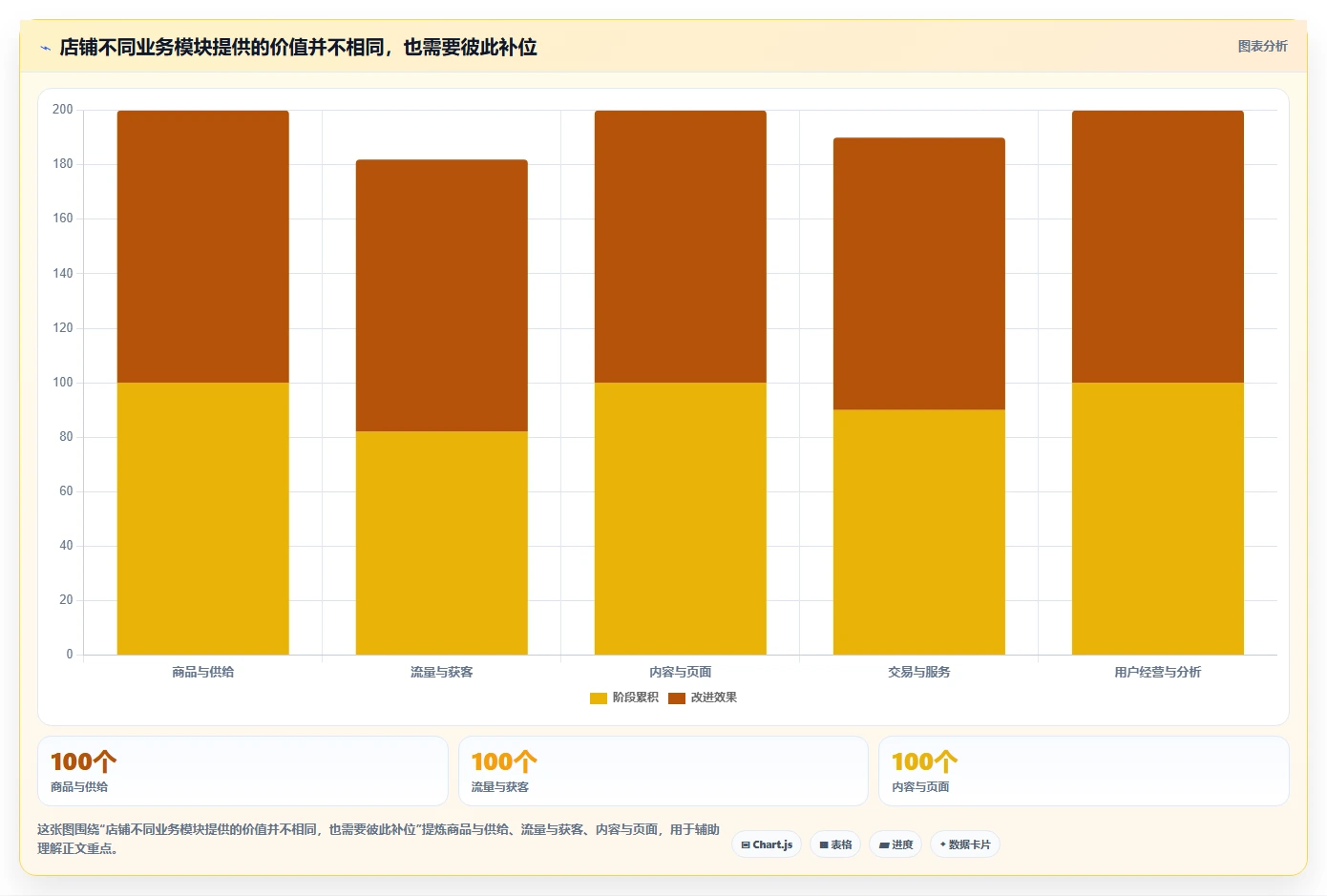Image resolution: width=1327 pixels, height=896 pixels.
Task: Click the 改进效果 legend label text
Action: tap(714, 698)
